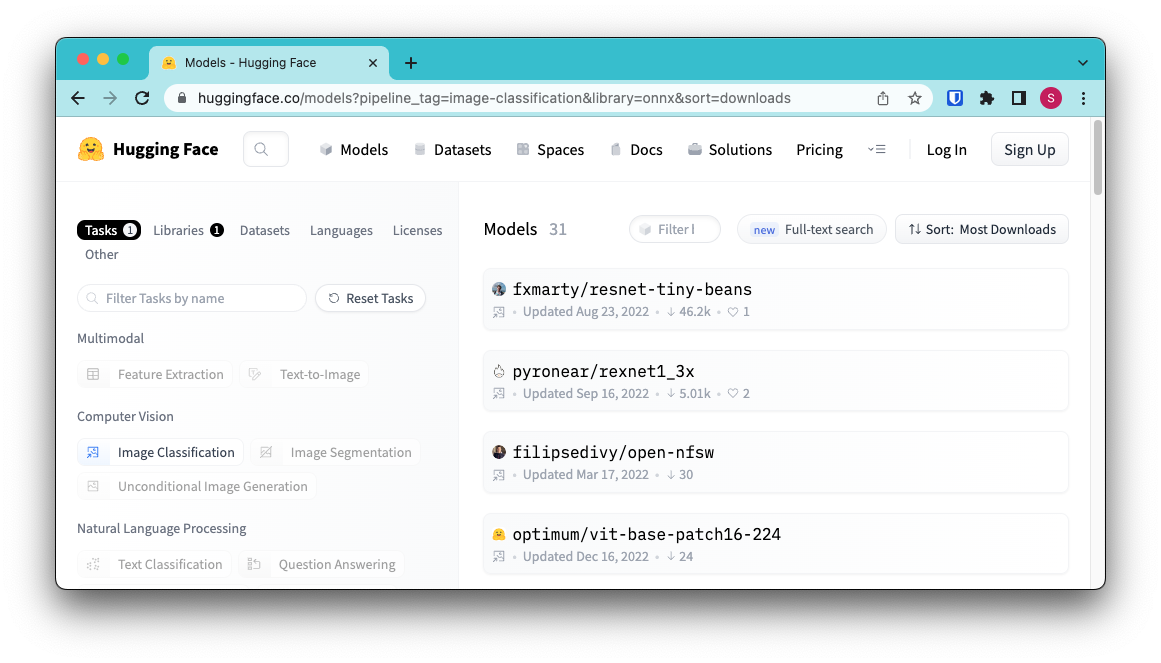This screenshot has height=663, width=1161.
Task: Open the Bitwarden extension icon
Action: [x=954, y=98]
